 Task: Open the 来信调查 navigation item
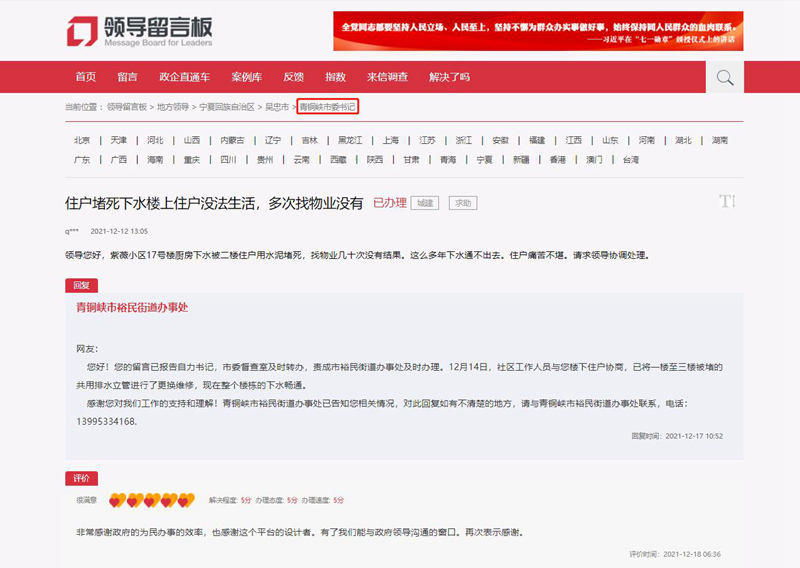(387, 77)
